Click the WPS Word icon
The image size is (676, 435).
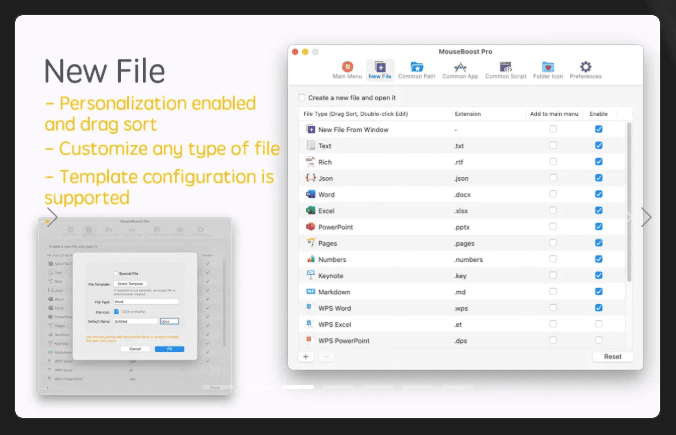click(310, 308)
